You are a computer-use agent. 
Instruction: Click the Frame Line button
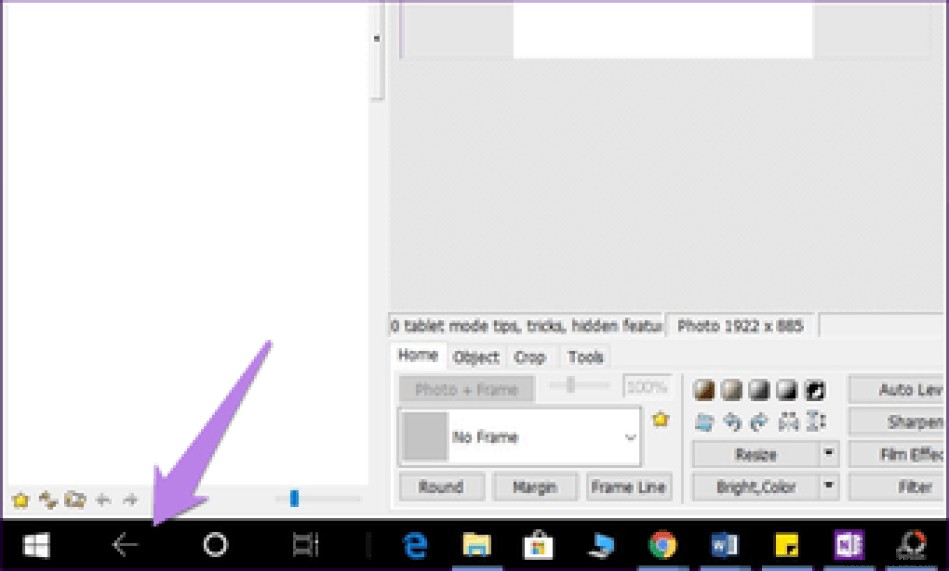[629, 487]
